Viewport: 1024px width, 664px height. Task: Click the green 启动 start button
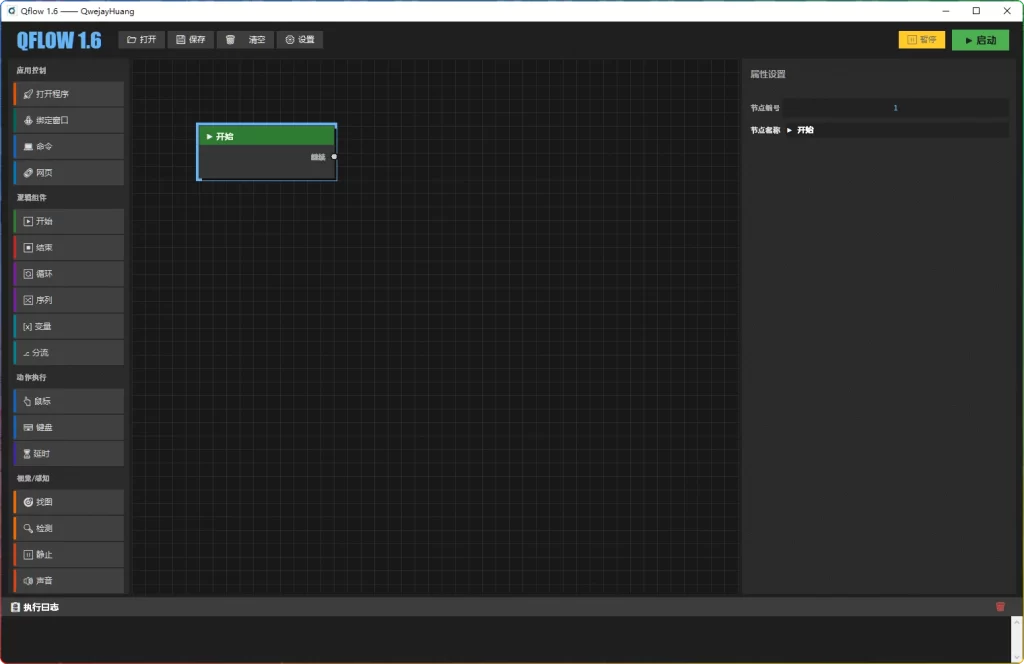point(980,40)
